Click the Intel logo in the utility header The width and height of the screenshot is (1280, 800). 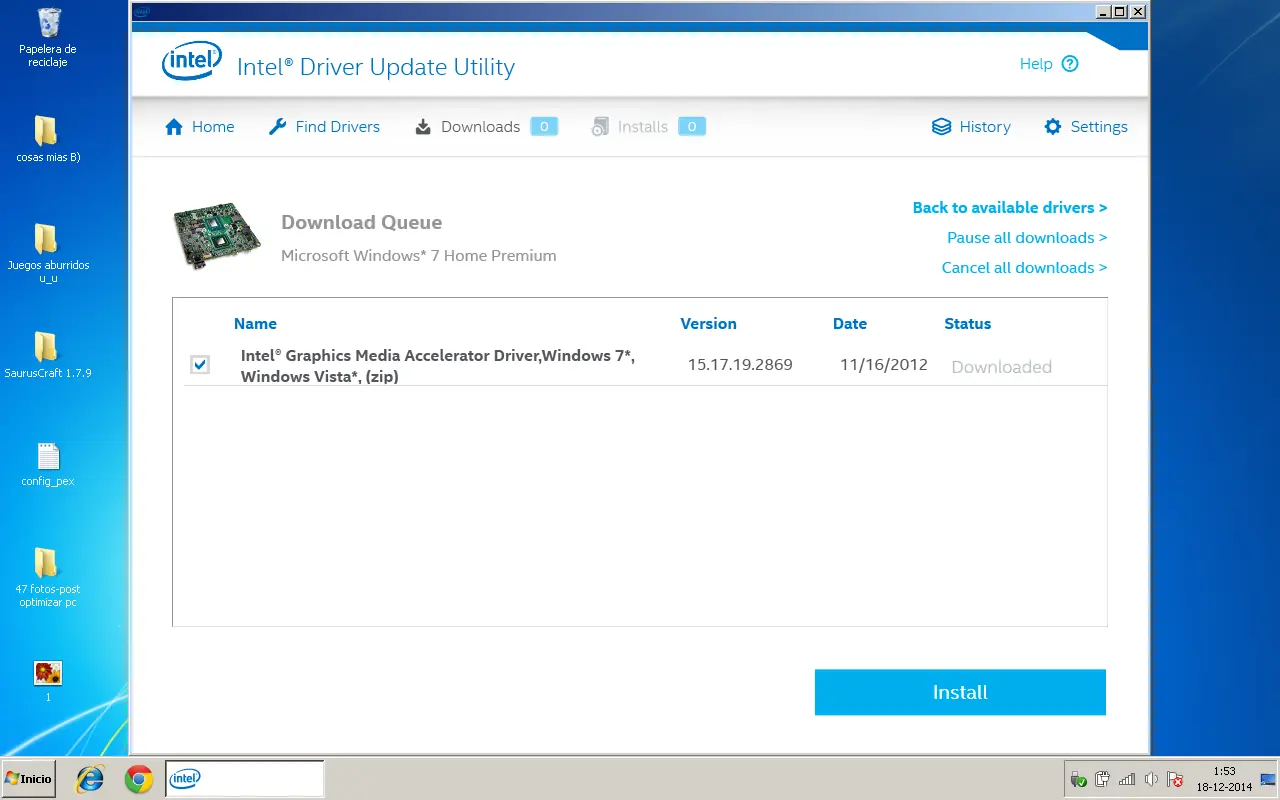click(x=191, y=62)
